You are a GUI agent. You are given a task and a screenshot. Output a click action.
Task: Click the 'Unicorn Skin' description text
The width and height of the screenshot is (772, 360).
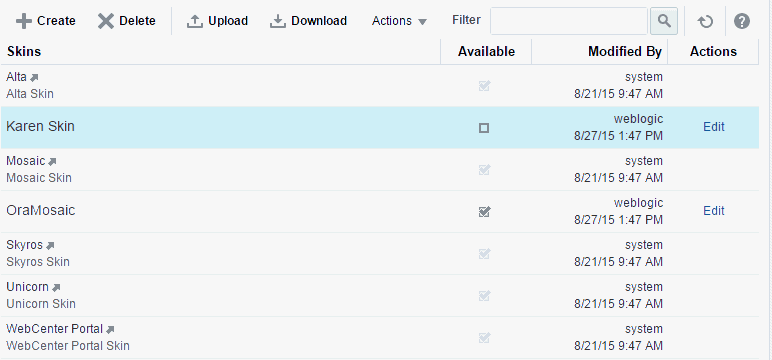click(41, 303)
